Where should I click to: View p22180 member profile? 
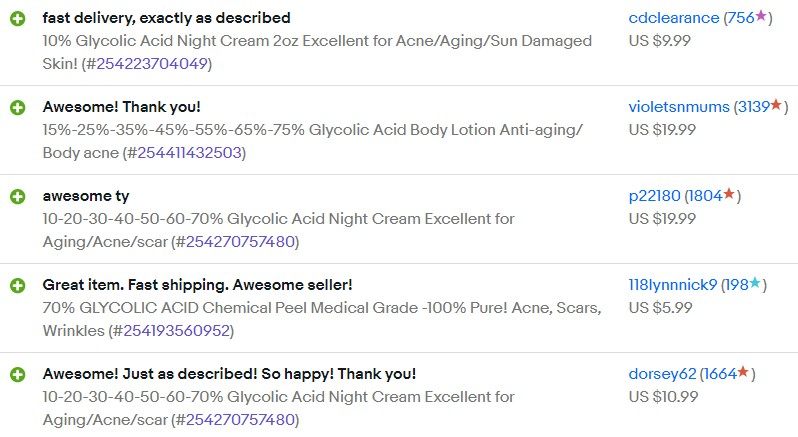click(654, 196)
